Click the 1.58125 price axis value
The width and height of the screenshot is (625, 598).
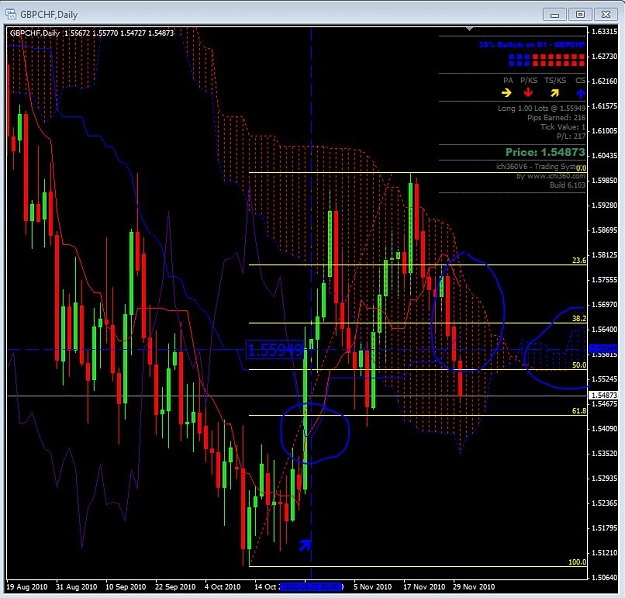[604, 255]
